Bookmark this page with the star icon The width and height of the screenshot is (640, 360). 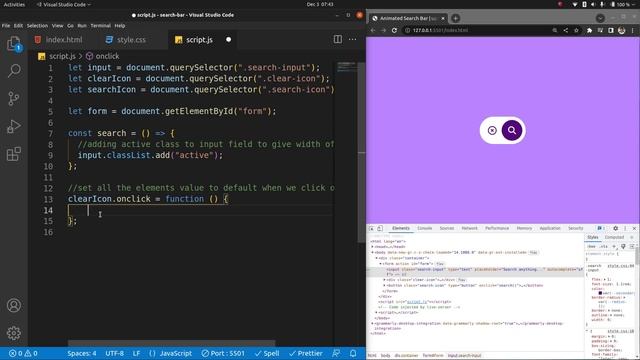[x=576, y=30]
